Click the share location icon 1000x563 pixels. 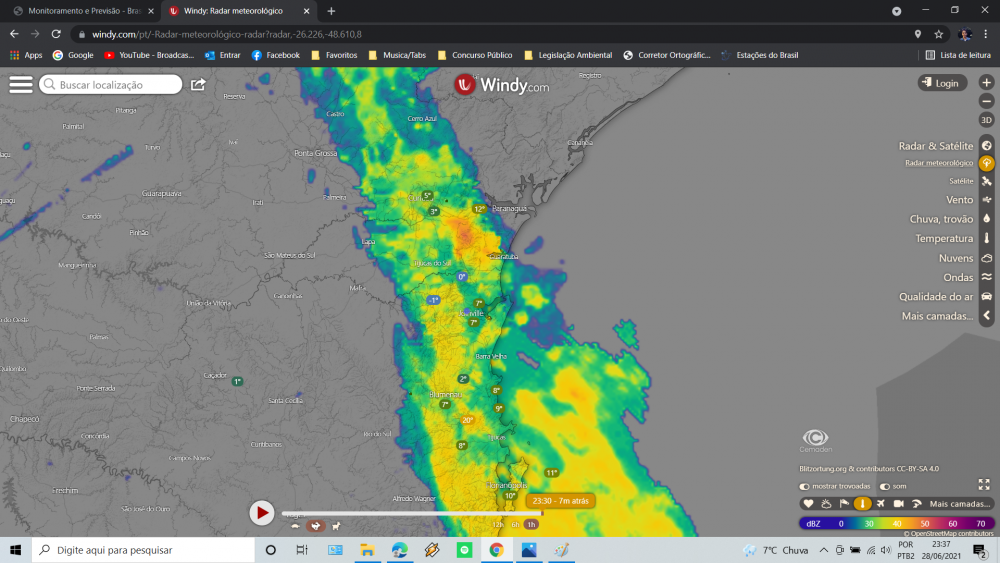198,84
